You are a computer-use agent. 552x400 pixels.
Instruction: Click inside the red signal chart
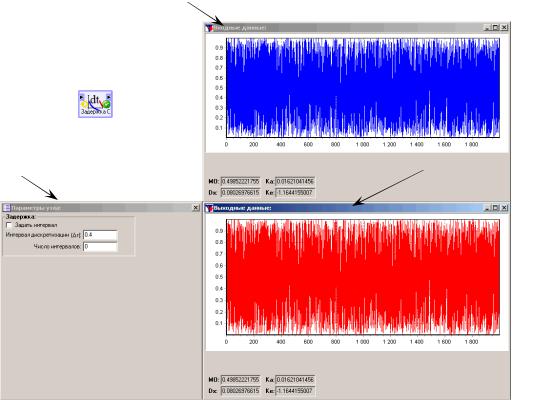(363, 277)
